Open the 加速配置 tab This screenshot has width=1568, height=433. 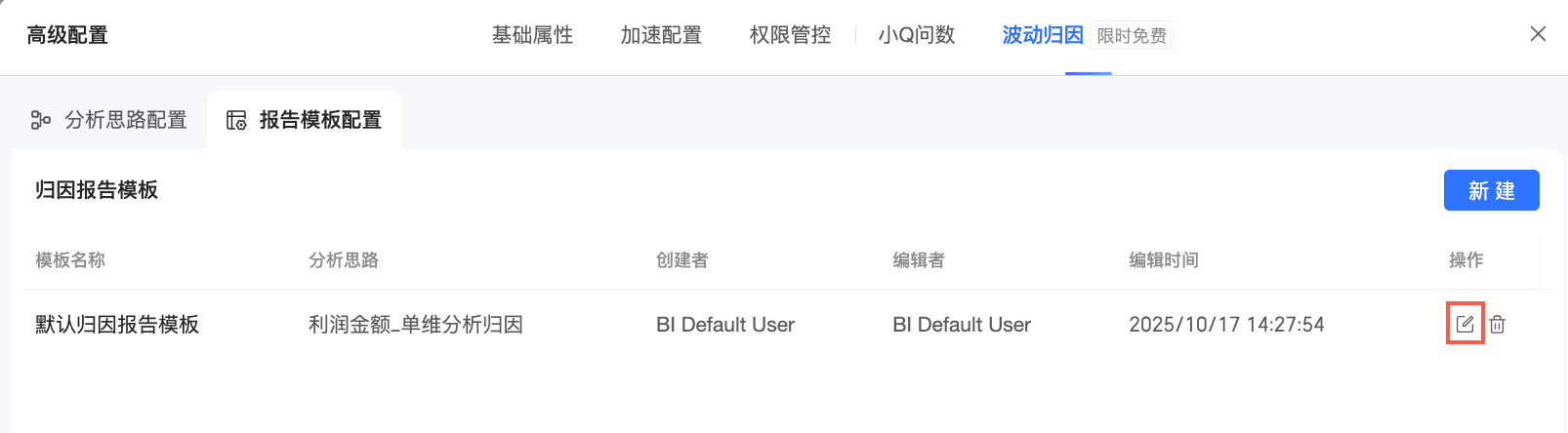661,35
